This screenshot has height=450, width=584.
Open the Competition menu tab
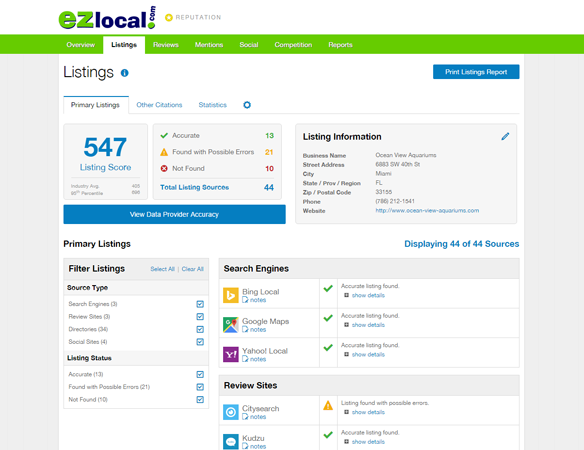[293, 45]
